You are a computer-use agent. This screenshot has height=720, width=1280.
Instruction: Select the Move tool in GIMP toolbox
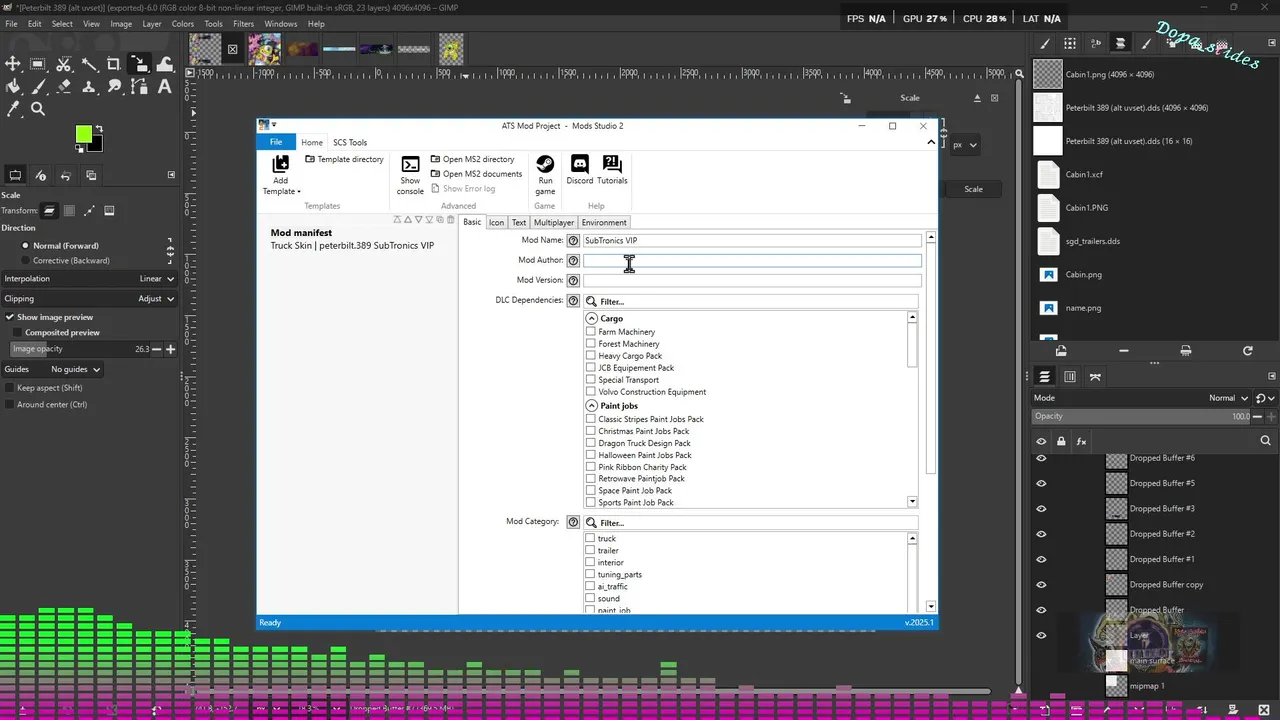pyautogui.click(x=13, y=64)
